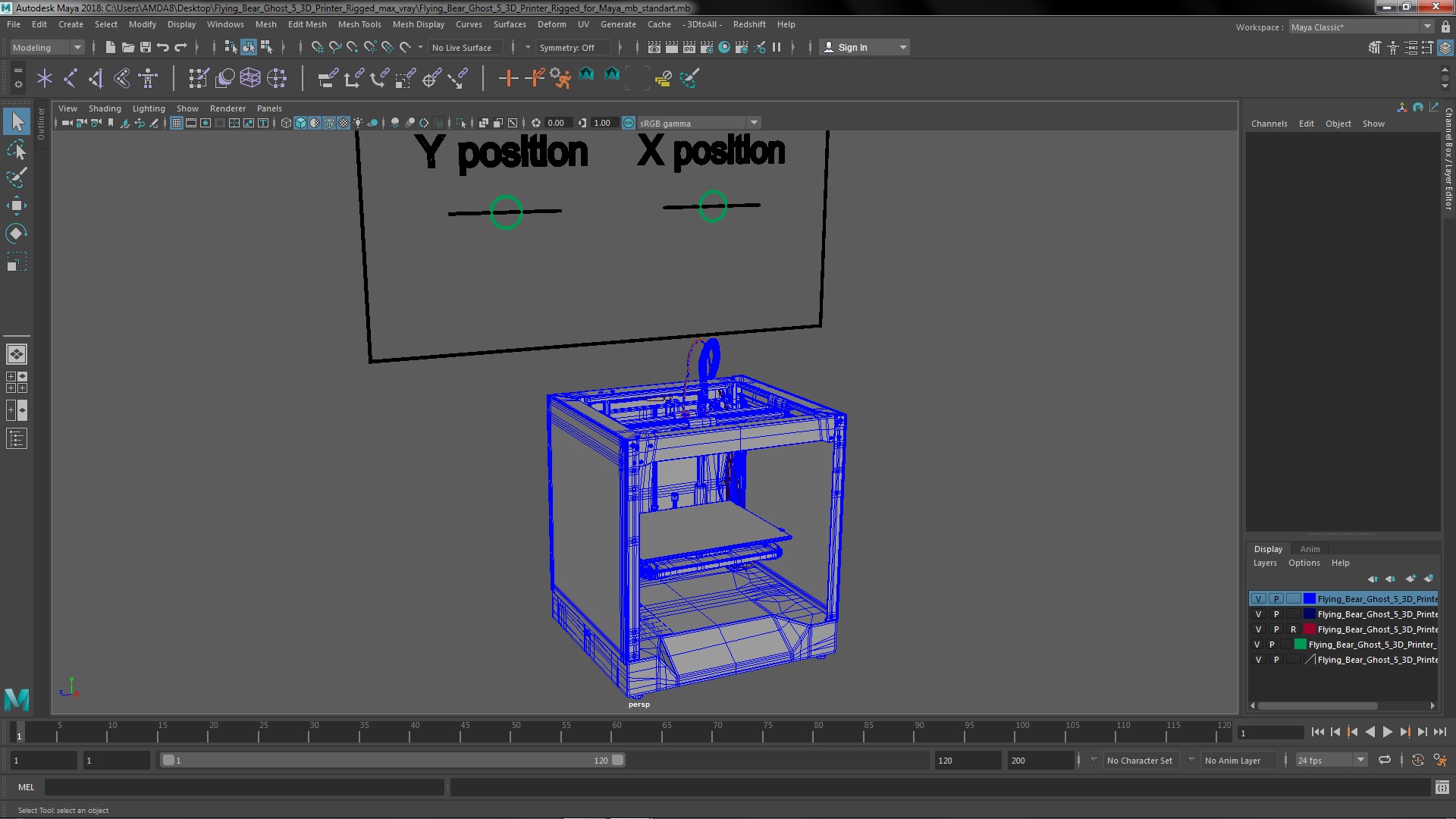Toggle visibility V of first blue layer
The height and width of the screenshot is (819, 1456).
coord(1258,598)
